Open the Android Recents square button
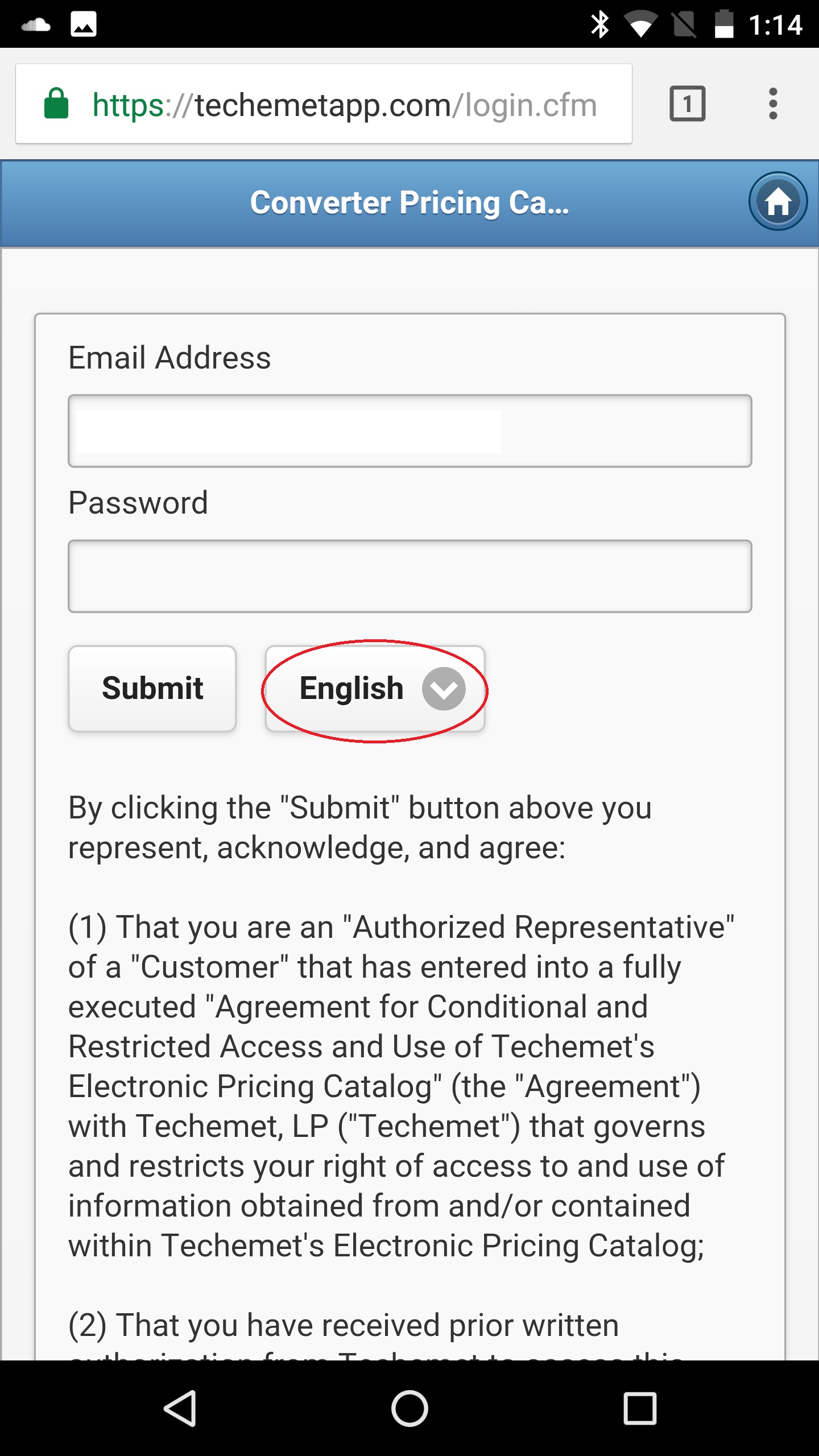The height and width of the screenshot is (1456, 819). (x=640, y=1408)
